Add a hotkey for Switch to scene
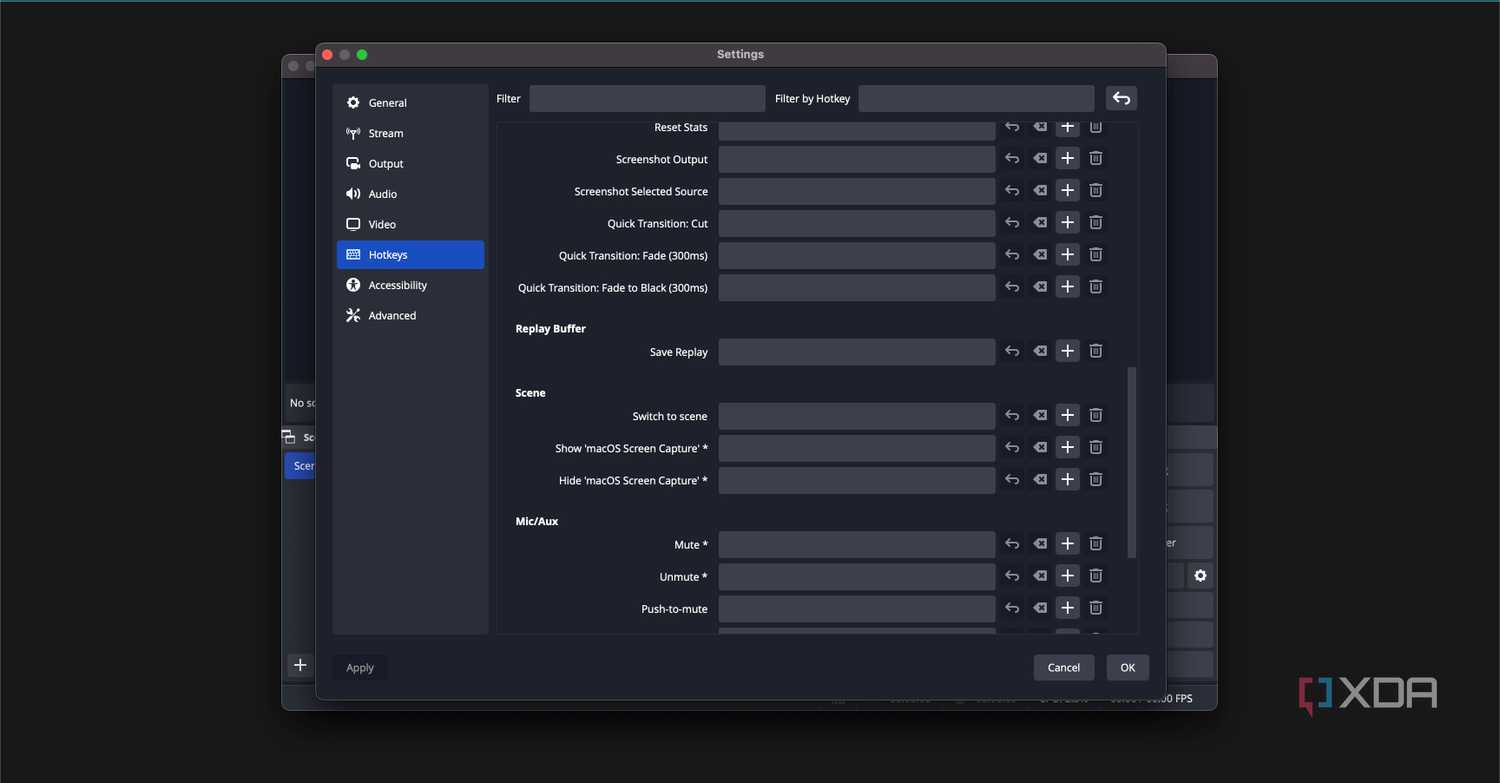Image resolution: width=1500 pixels, height=783 pixels. click(x=1068, y=415)
